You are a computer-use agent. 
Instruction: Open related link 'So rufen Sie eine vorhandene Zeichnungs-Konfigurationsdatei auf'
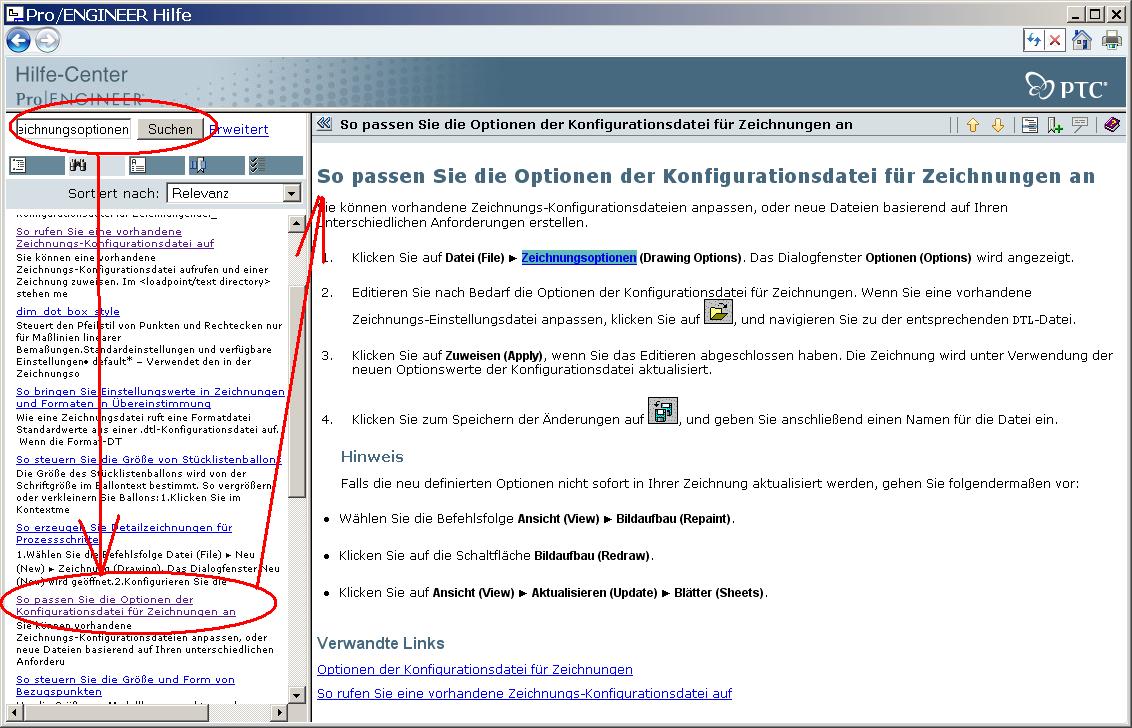(x=524, y=693)
